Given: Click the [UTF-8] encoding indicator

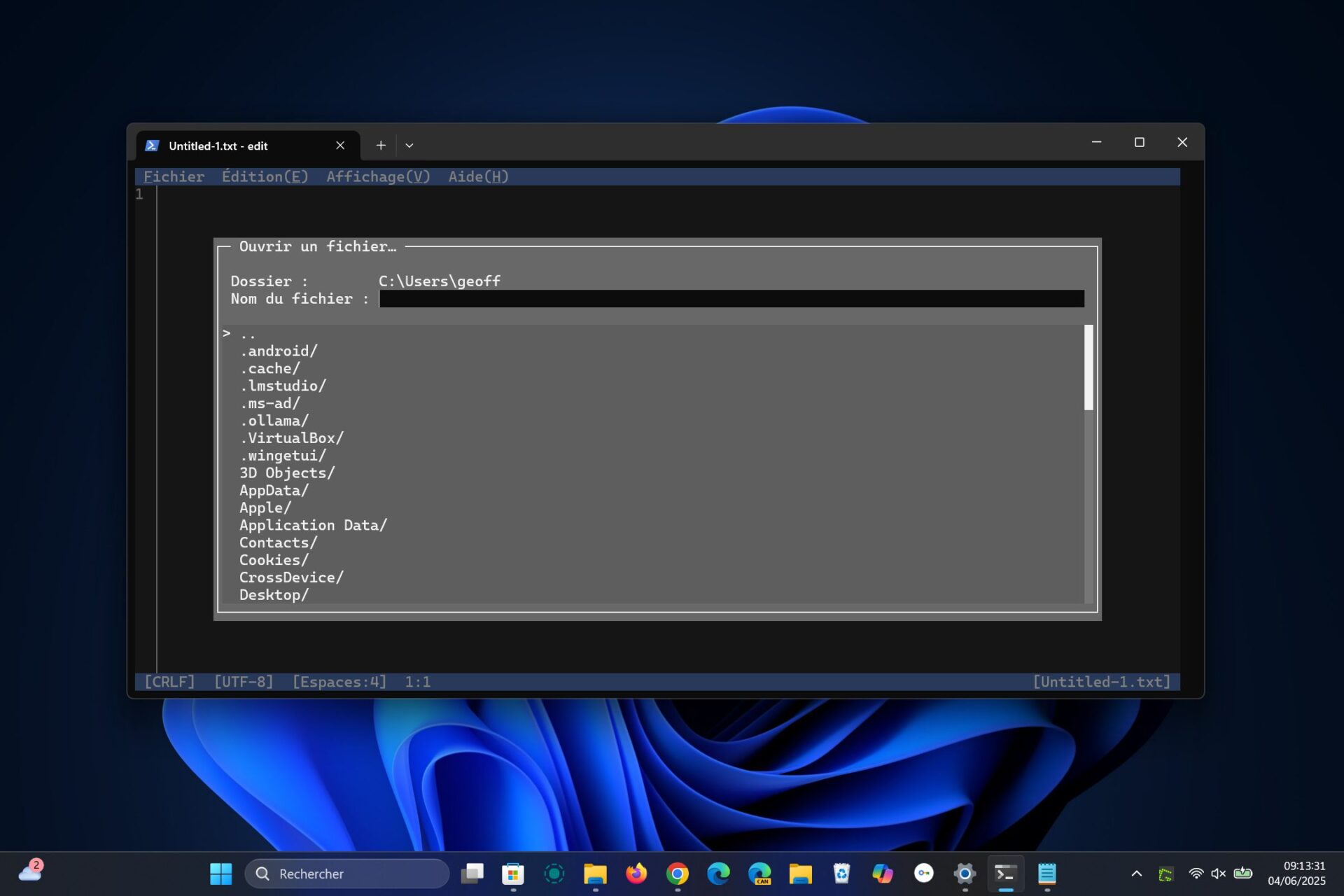Looking at the screenshot, I should pyautogui.click(x=244, y=682).
